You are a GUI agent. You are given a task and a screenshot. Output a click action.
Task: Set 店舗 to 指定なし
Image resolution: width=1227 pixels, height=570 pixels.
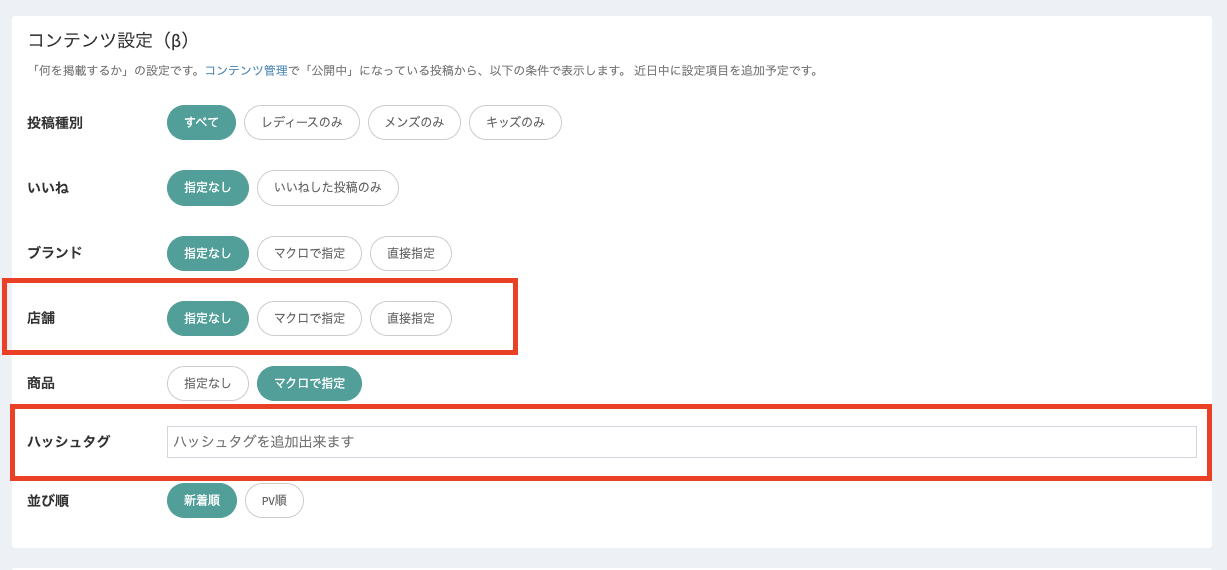[208, 318]
